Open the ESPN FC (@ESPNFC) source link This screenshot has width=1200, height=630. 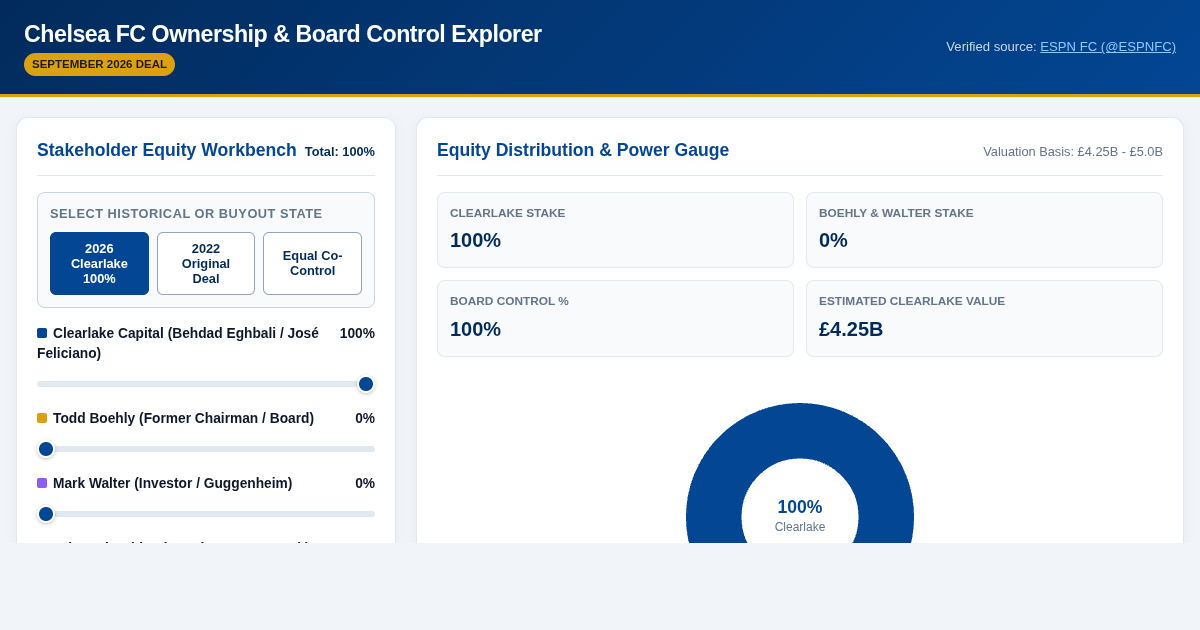click(x=1108, y=46)
